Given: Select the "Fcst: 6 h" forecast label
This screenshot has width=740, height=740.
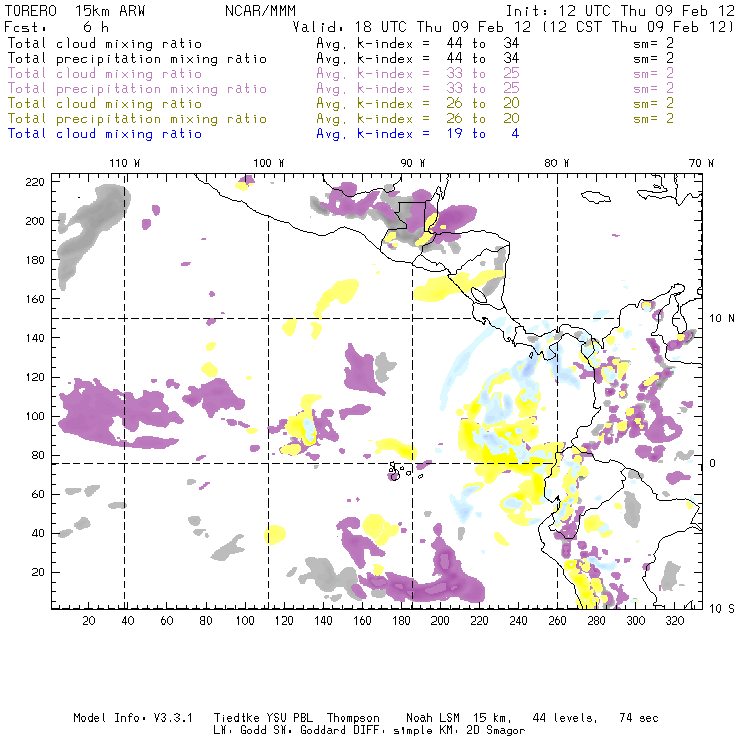Looking at the screenshot, I should (x=57, y=27).
